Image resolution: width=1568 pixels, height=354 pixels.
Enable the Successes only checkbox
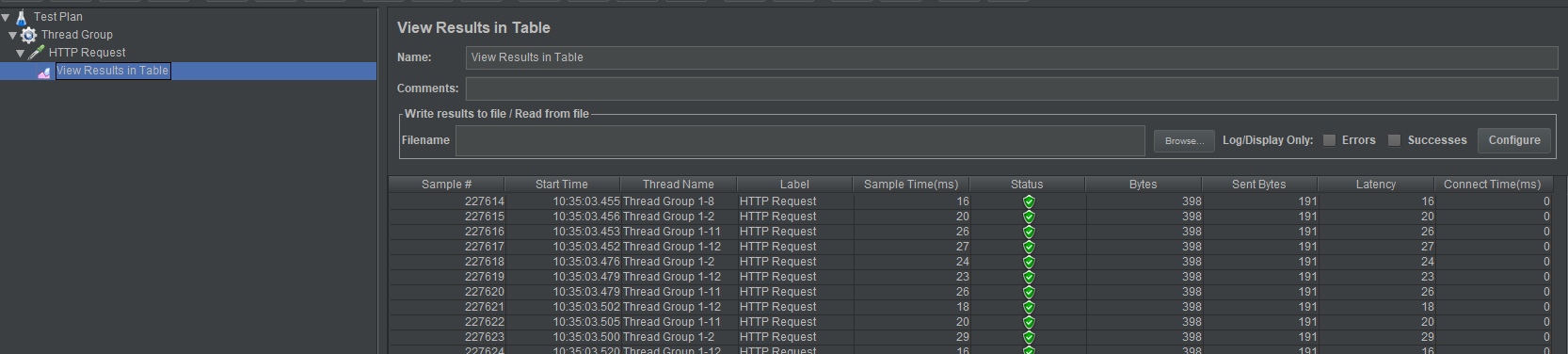pyautogui.click(x=1395, y=140)
